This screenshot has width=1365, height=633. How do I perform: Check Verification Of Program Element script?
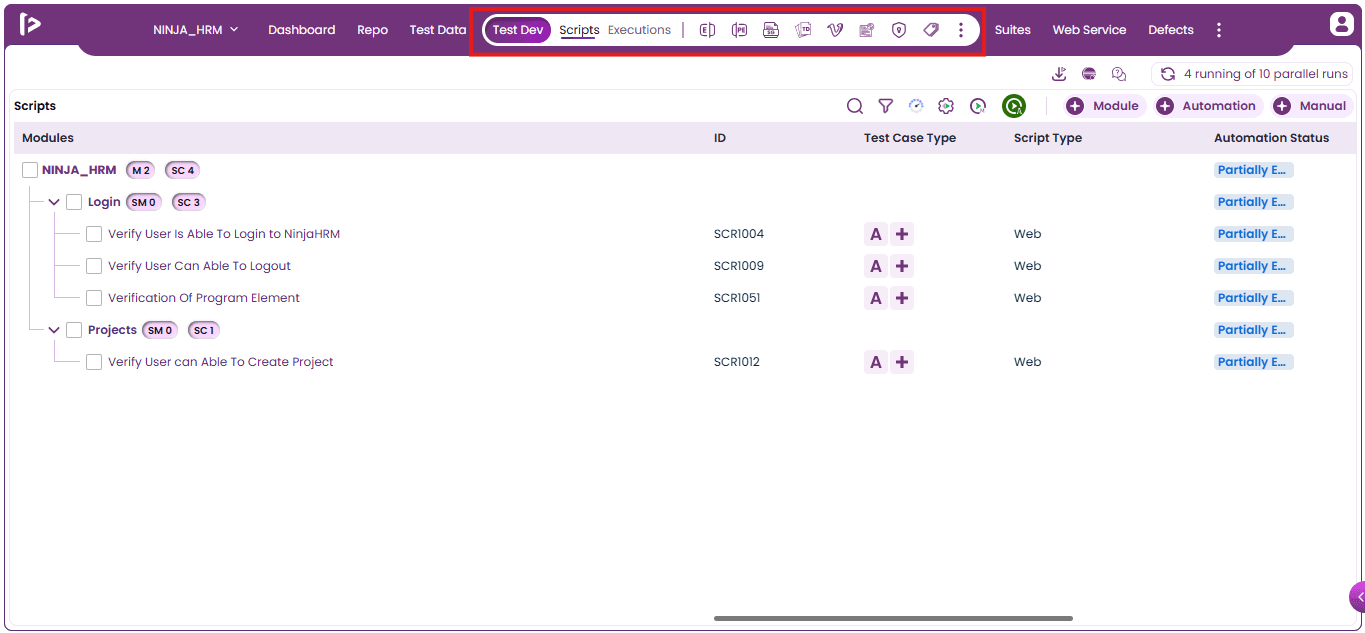pyautogui.click(x=94, y=298)
